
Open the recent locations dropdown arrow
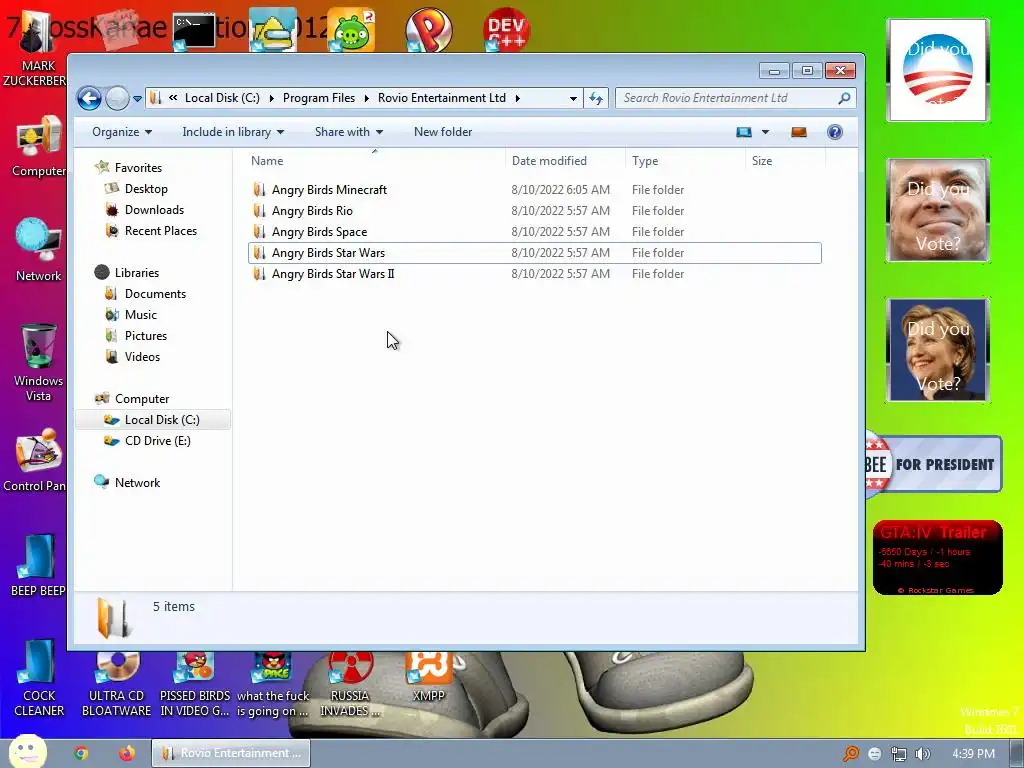[x=137, y=99]
